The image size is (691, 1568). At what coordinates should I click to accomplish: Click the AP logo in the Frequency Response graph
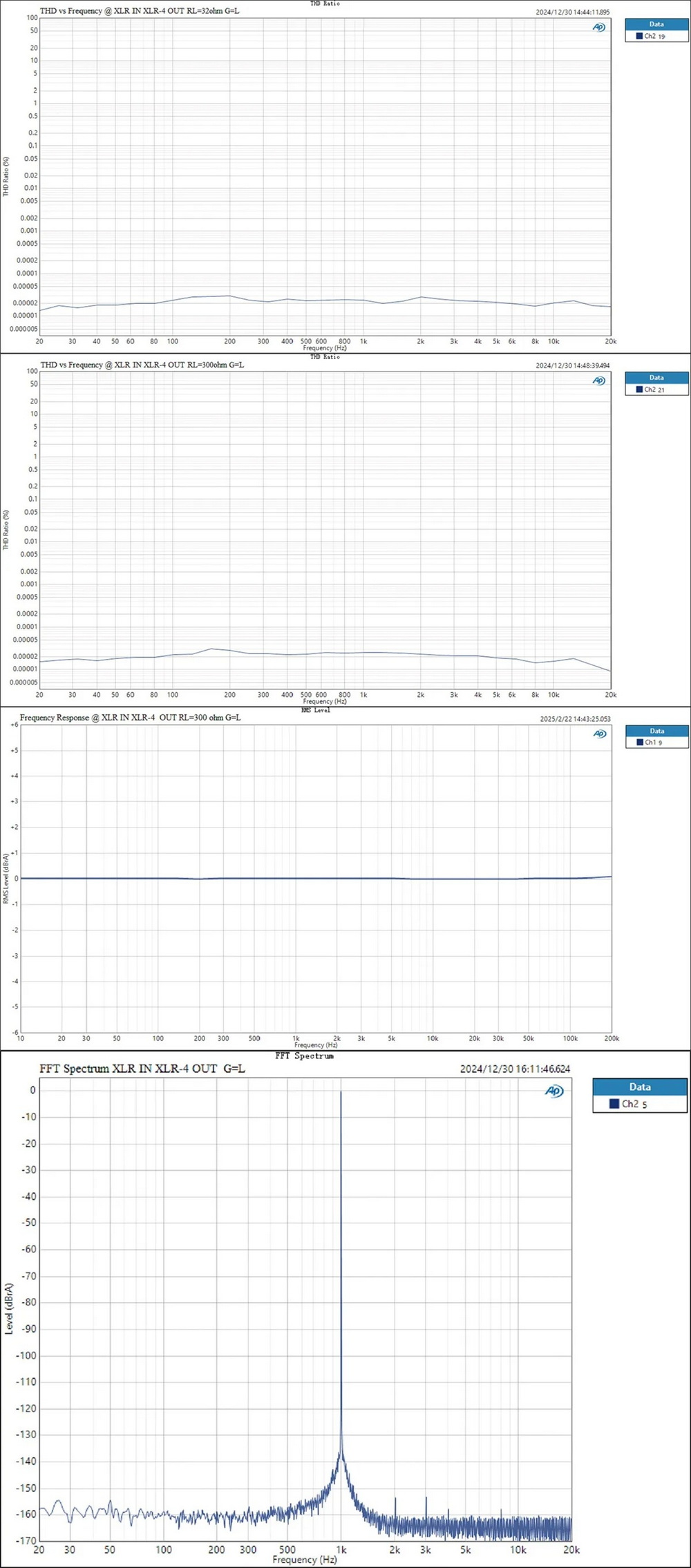[599, 734]
